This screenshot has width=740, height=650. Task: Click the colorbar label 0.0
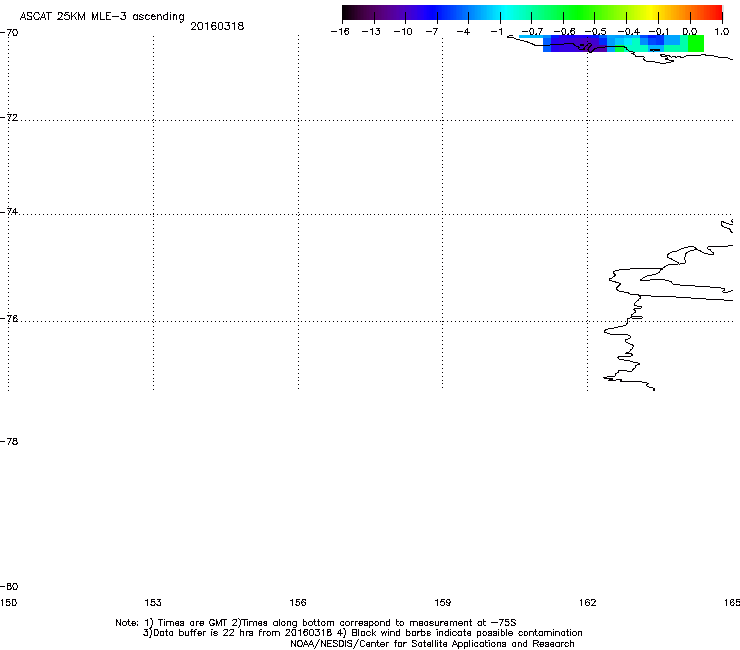click(x=690, y=32)
